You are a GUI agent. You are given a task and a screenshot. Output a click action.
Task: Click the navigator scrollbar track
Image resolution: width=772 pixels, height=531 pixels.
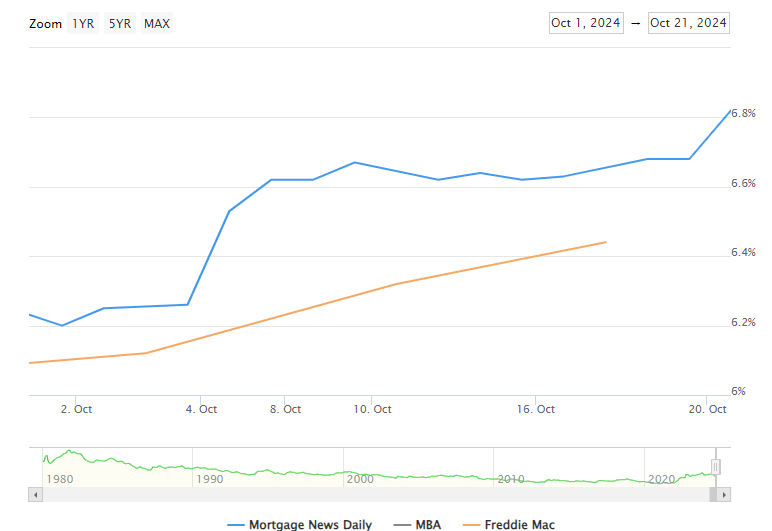point(380,494)
